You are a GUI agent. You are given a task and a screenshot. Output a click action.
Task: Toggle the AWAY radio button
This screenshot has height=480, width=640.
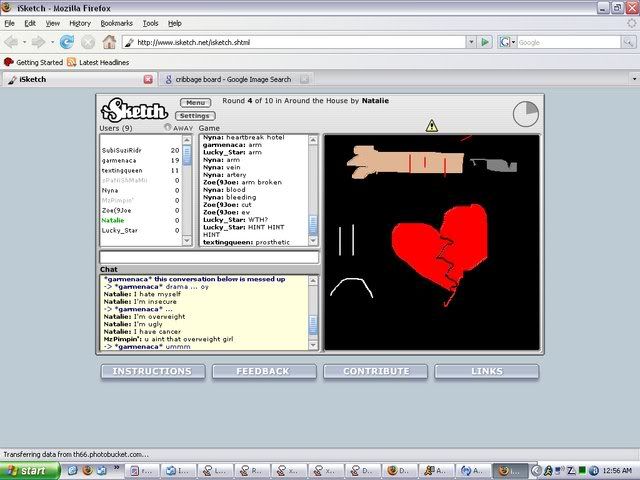click(168, 128)
